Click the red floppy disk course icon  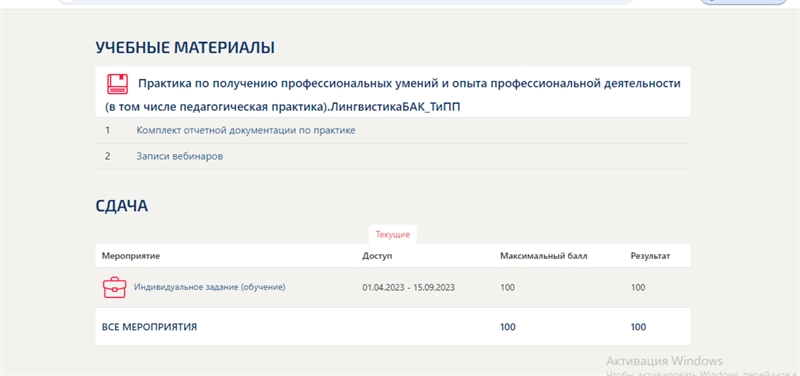[x=117, y=84]
